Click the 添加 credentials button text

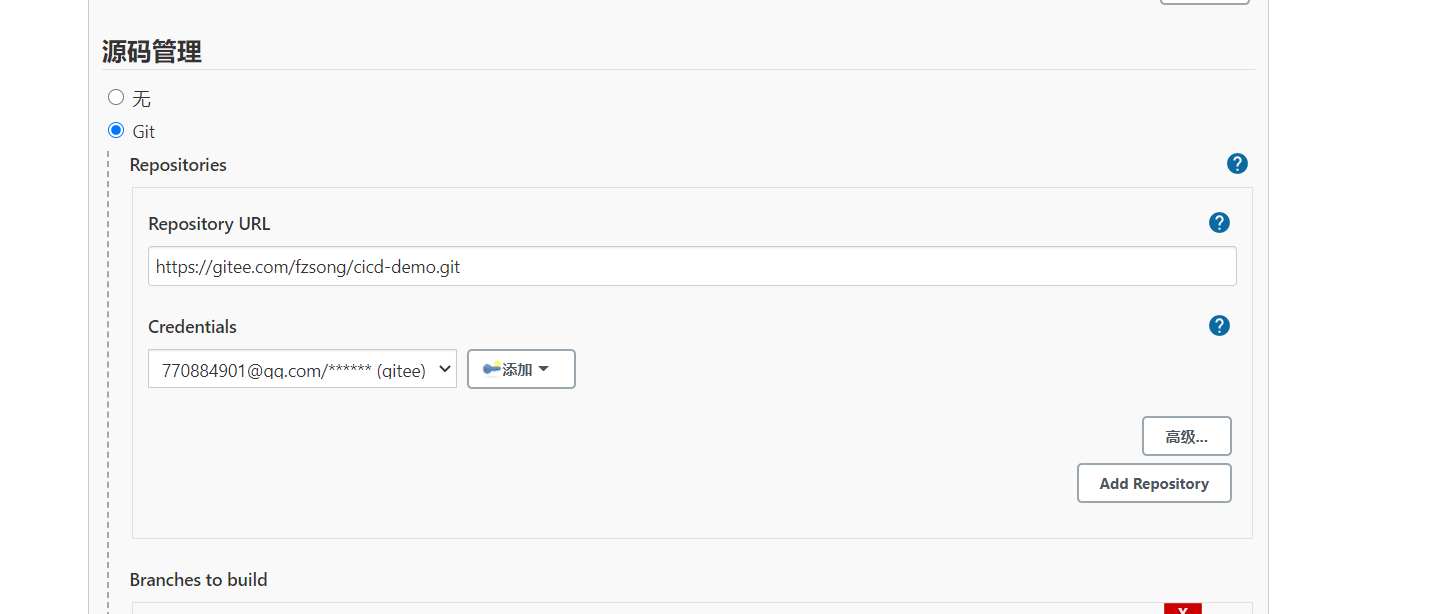[x=517, y=370]
